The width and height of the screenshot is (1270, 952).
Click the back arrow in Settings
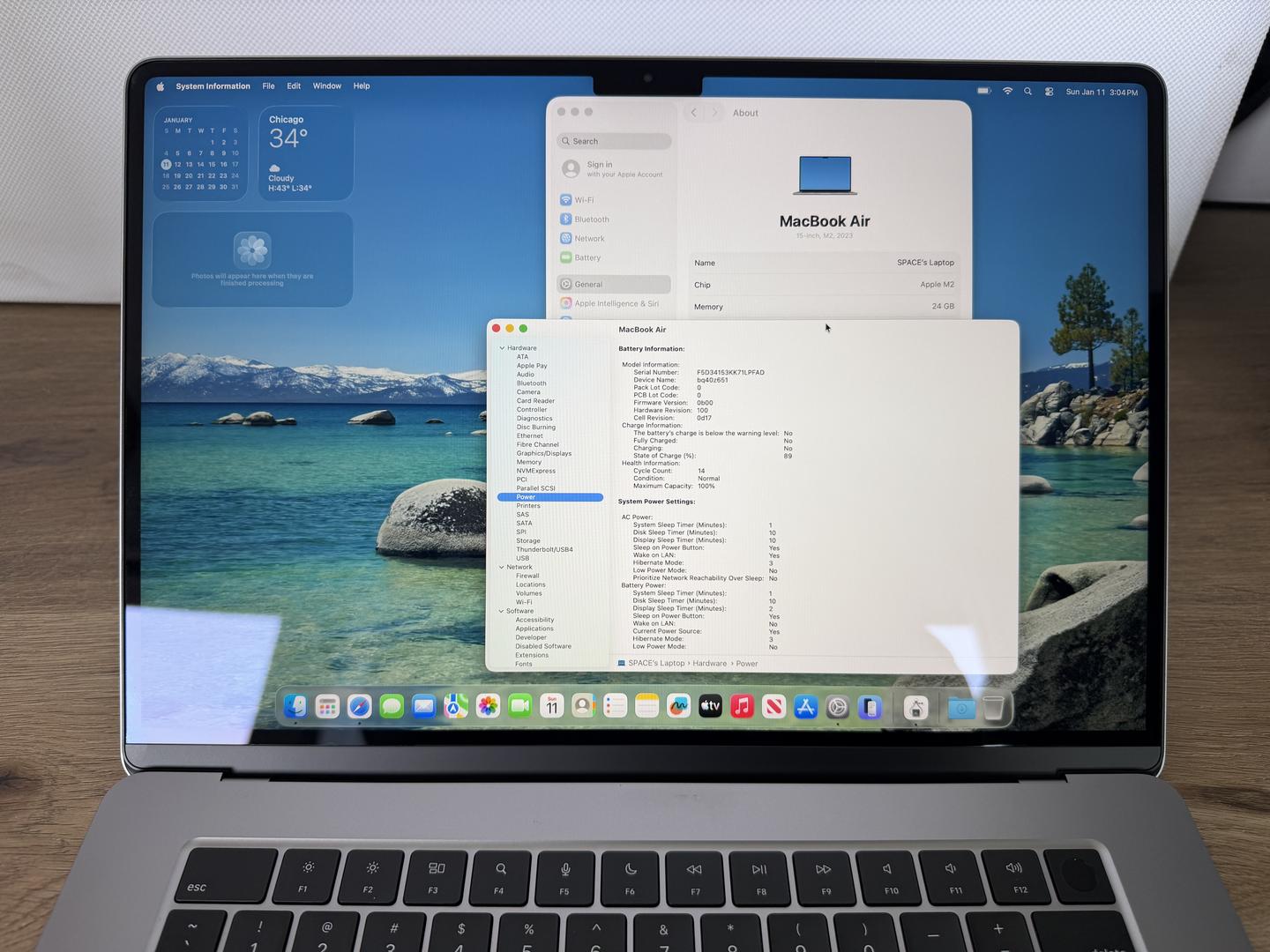click(694, 113)
